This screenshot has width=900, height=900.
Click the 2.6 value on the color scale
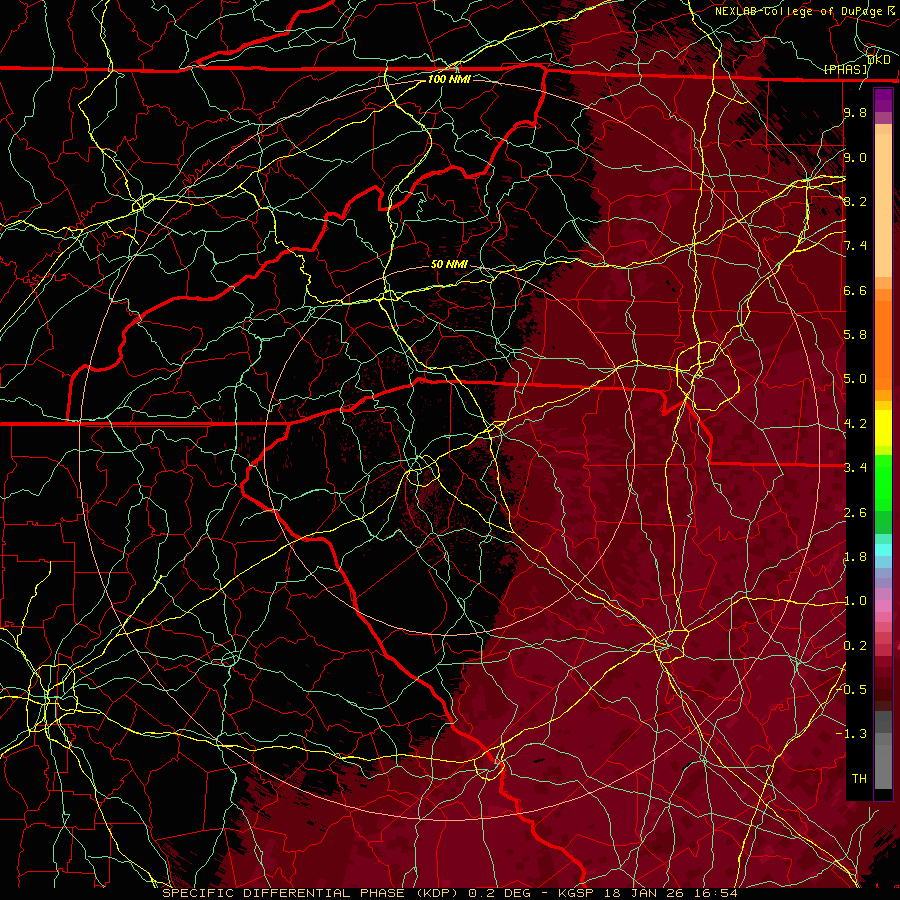tap(855, 513)
